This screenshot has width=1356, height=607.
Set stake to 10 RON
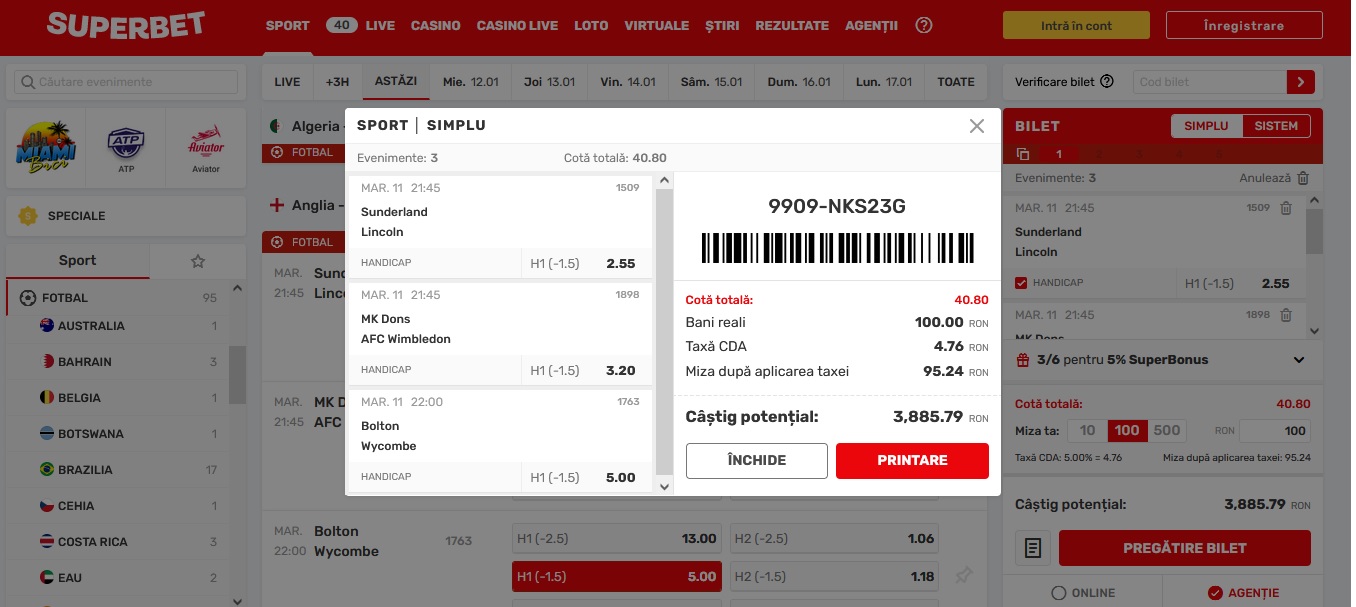(x=1087, y=431)
